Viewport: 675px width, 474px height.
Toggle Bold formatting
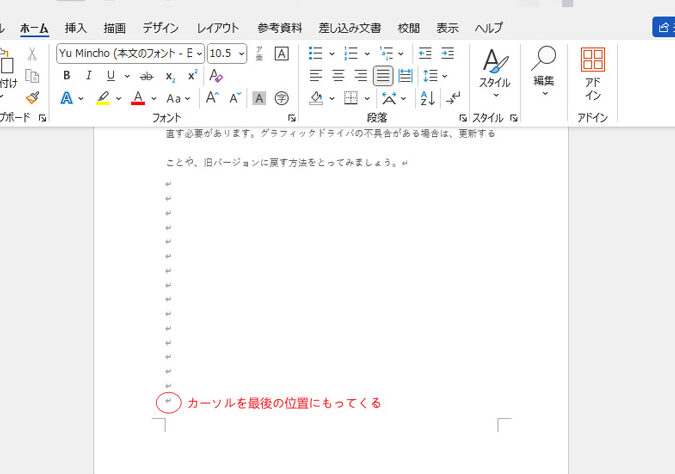67,76
